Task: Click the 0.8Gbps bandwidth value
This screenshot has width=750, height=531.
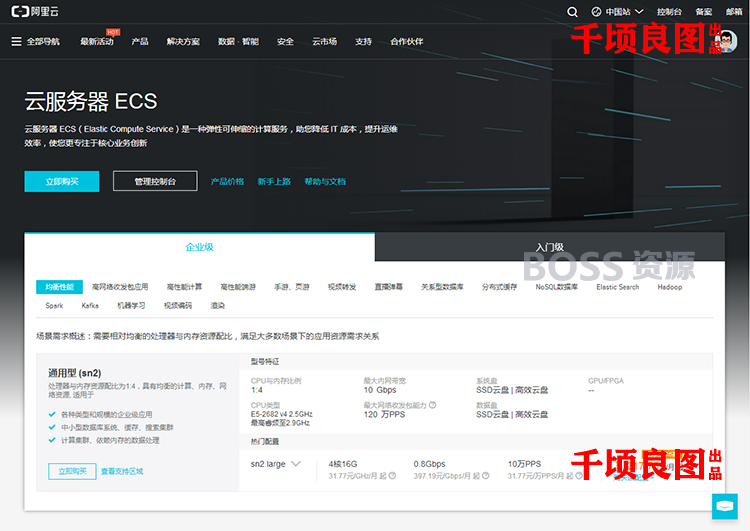Action: click(x=429, y=464)
